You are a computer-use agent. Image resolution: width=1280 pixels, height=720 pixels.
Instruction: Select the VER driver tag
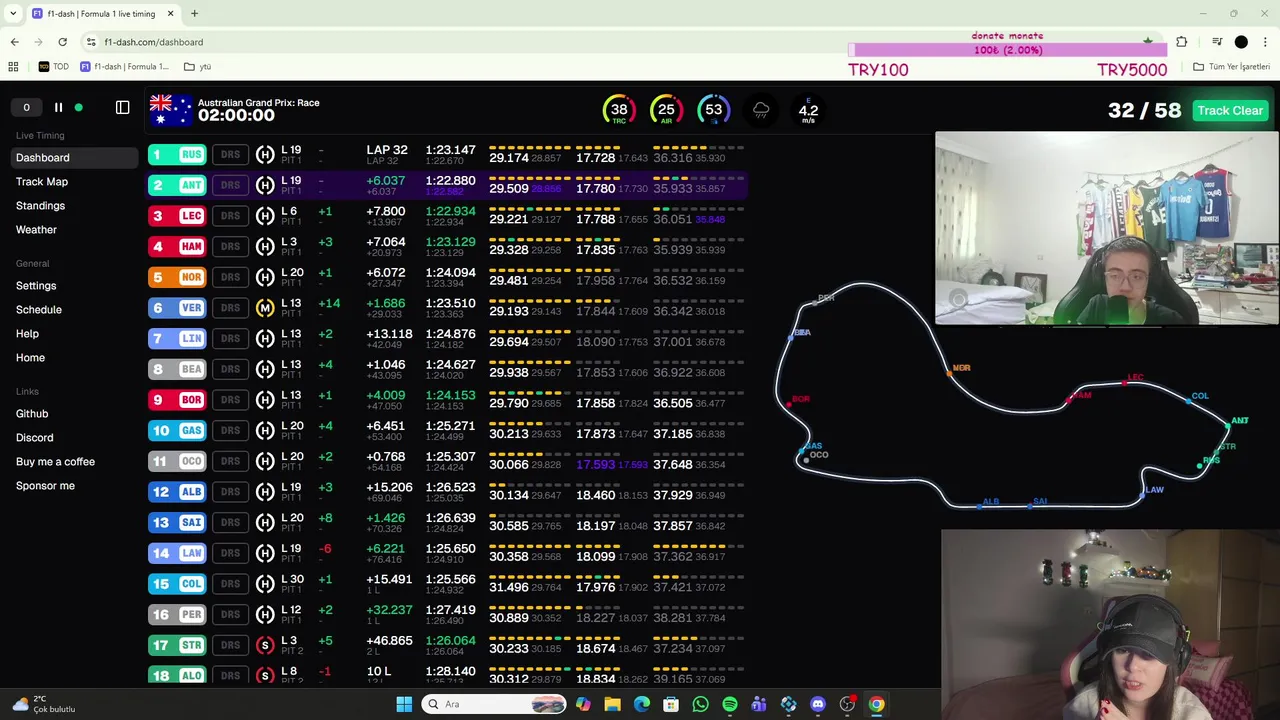tap(178, 307)
